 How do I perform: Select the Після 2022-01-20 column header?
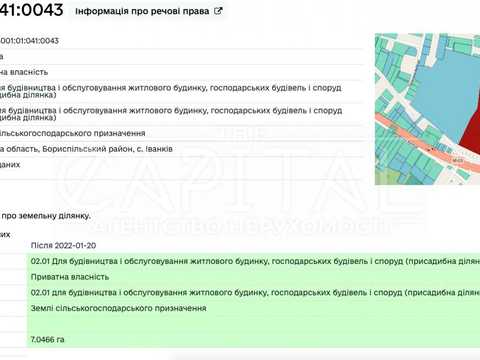coord(63,246)
